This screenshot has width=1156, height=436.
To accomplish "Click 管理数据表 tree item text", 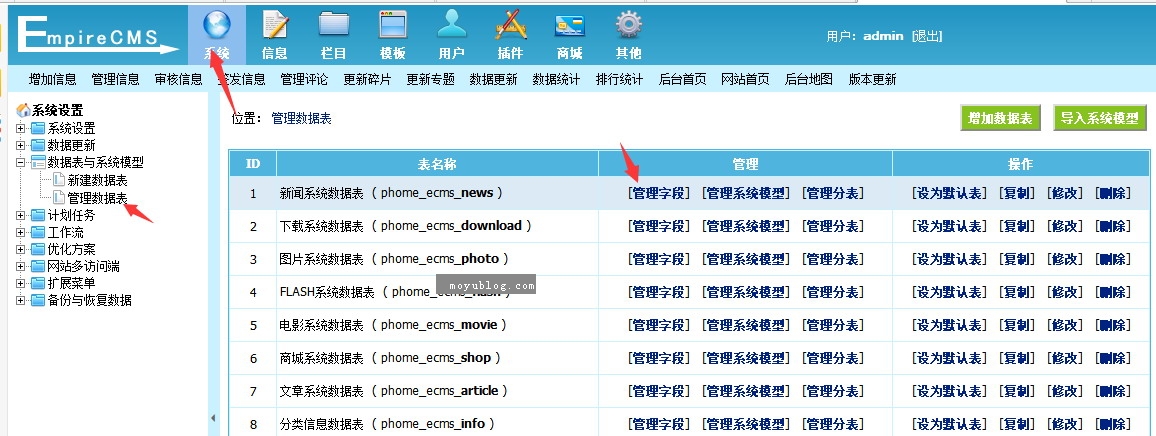I will tap(97, 198).
